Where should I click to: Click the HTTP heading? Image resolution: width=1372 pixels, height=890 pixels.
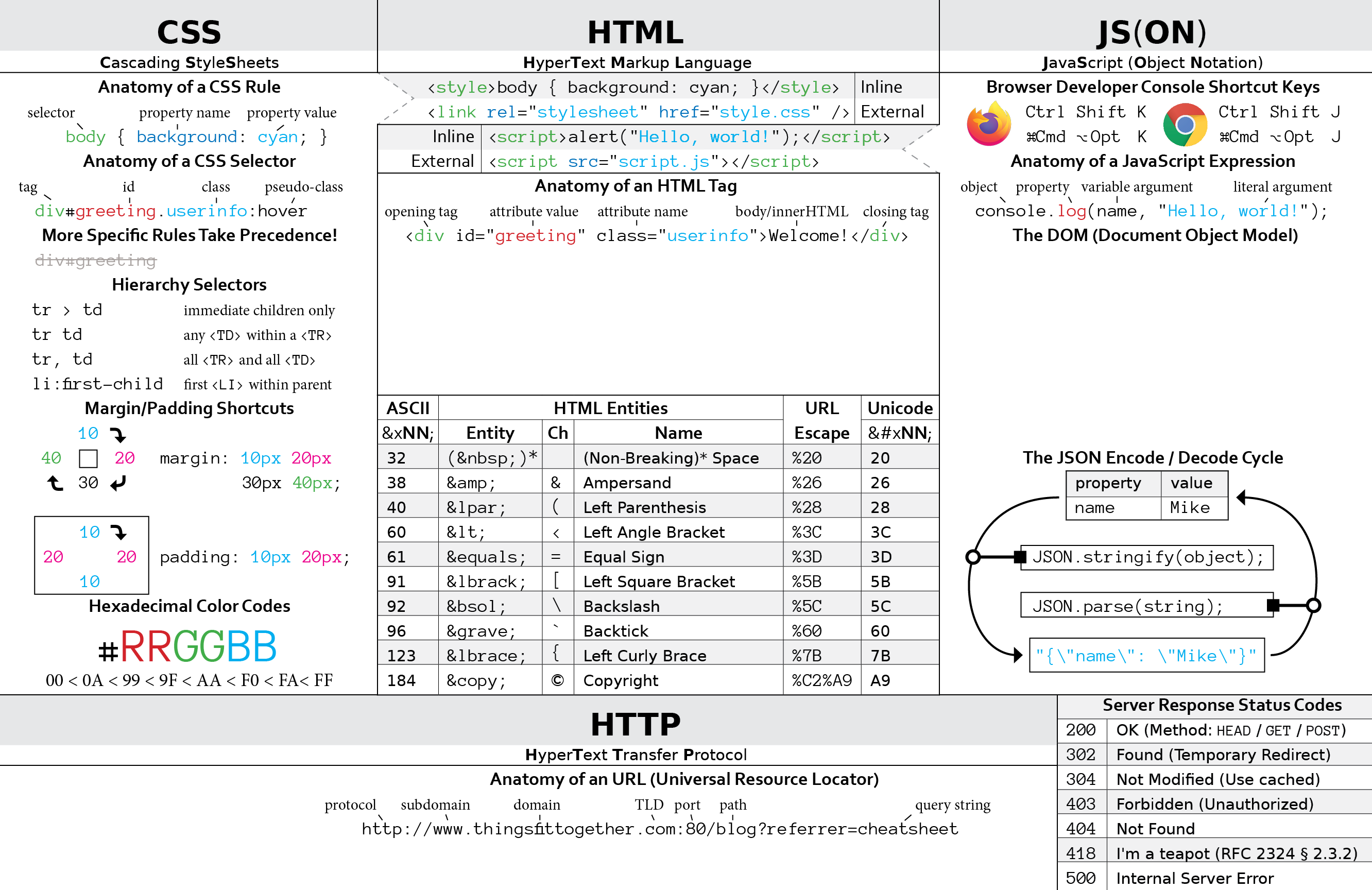coord(636,725)
